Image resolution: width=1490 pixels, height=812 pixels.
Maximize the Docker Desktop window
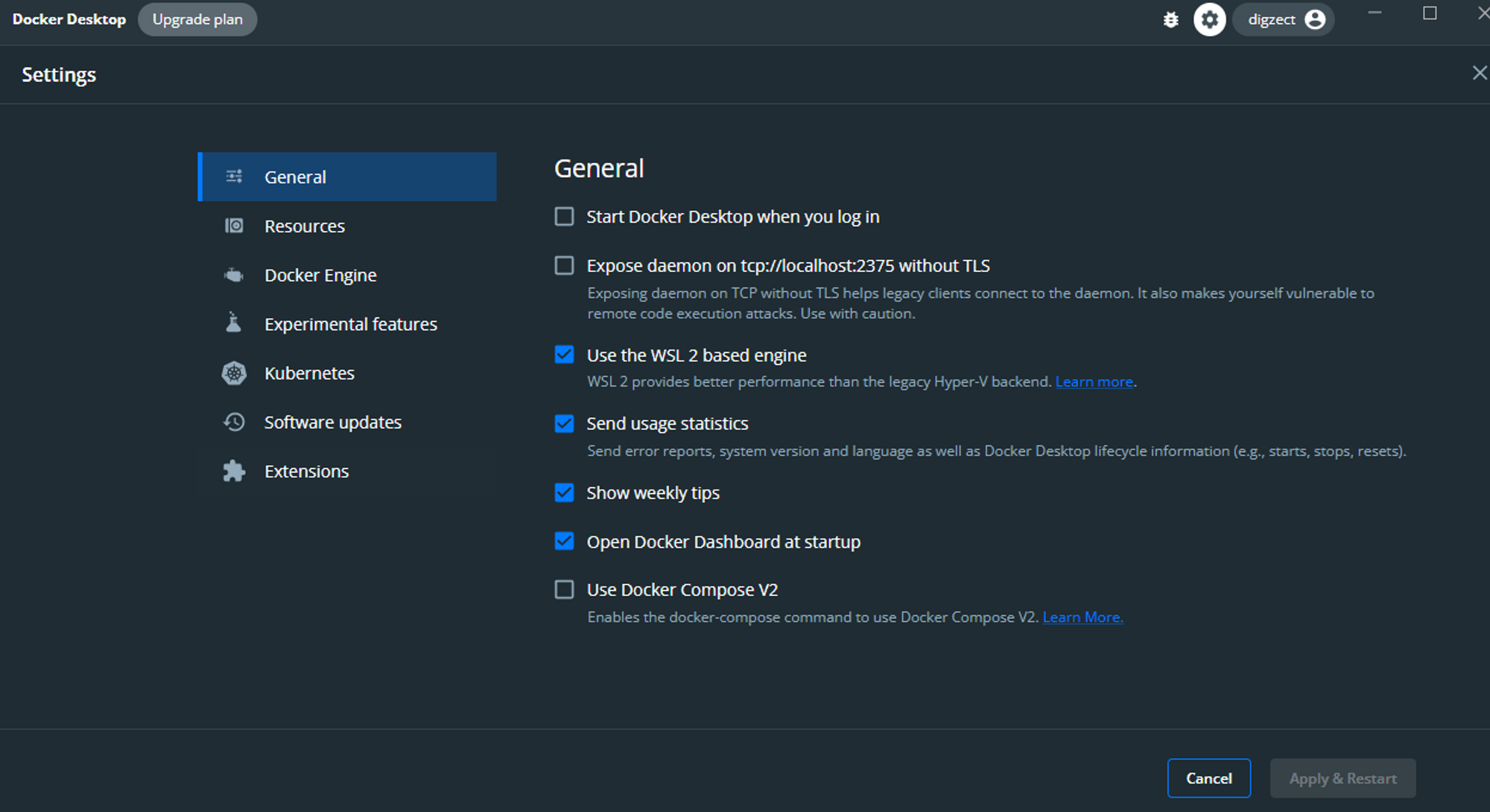click(x=1430, y=13)
